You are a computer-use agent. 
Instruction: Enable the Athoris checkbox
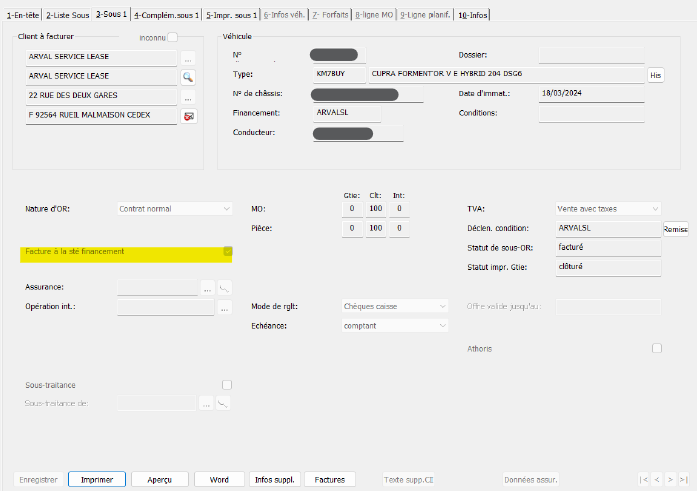click(657, 348)
